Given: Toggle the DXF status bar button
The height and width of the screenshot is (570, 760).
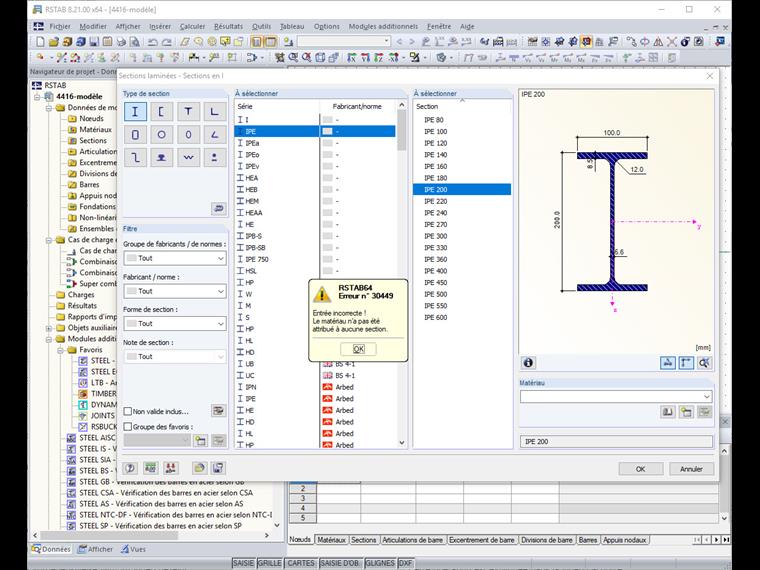Looking at the screenshot, I should click(x=405, y=563).
